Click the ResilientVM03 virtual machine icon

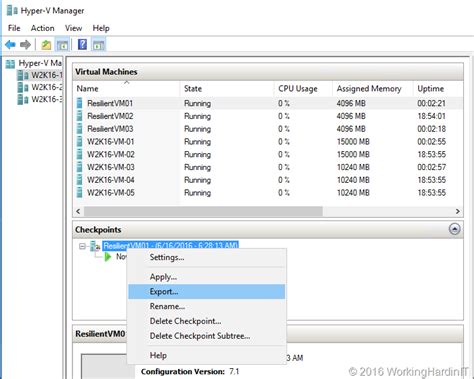click(79, 128)
